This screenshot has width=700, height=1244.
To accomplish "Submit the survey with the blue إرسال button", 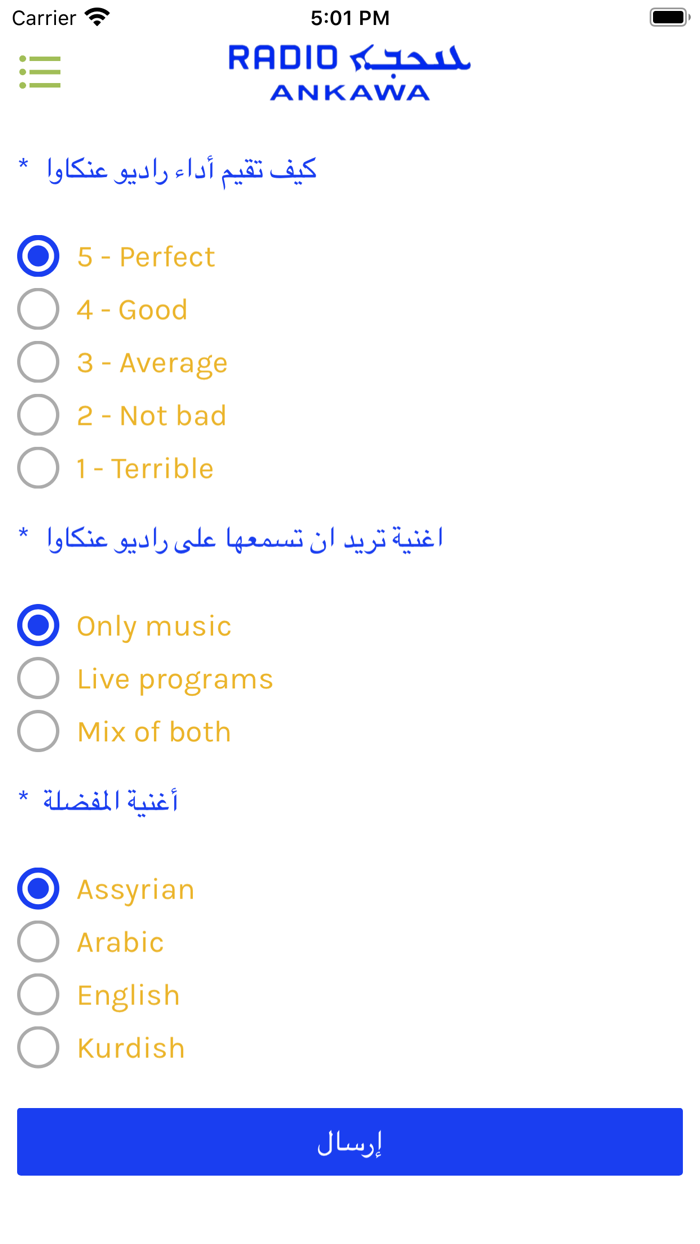I will [x=350, y=1142].
